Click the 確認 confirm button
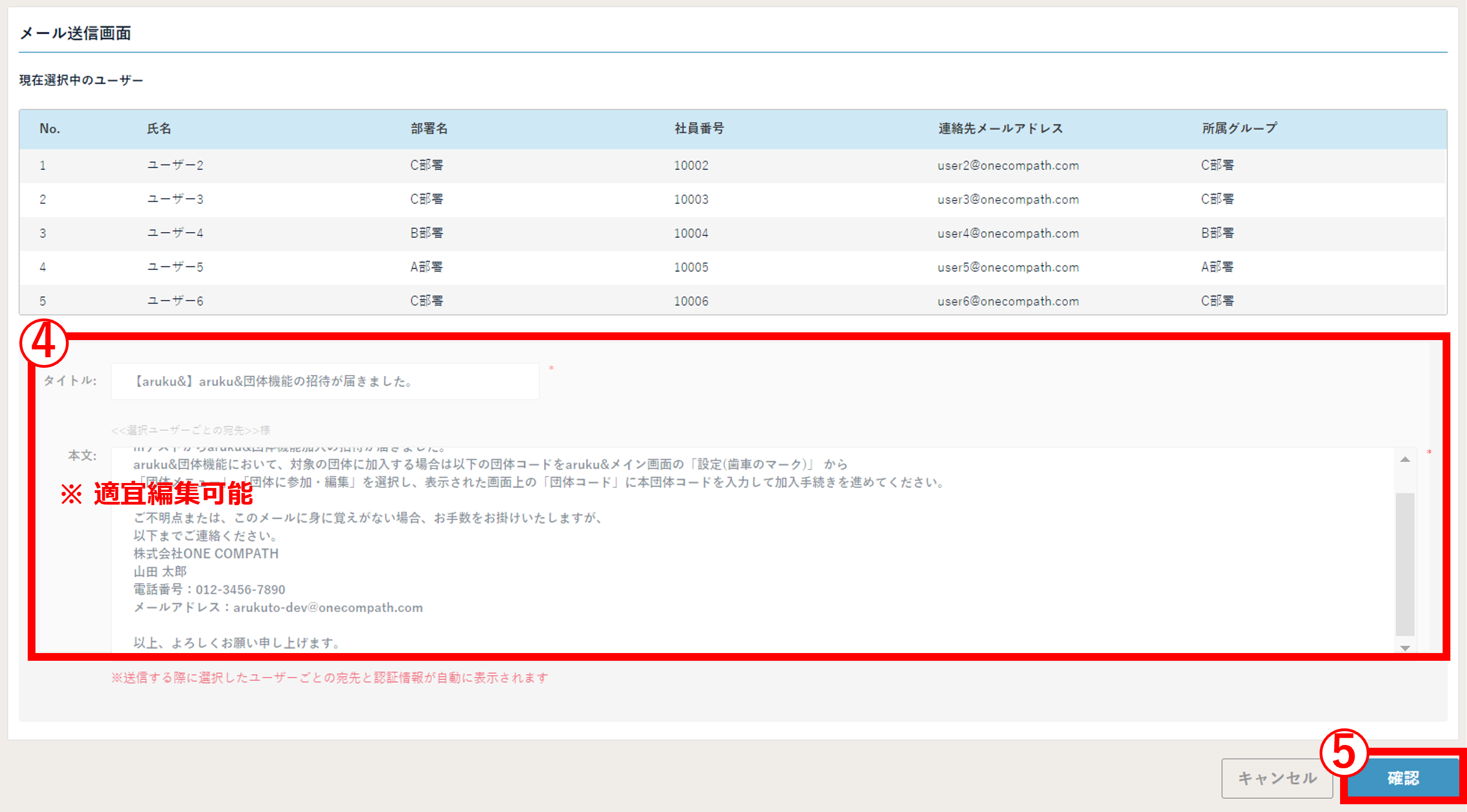 pos(1403,777)
